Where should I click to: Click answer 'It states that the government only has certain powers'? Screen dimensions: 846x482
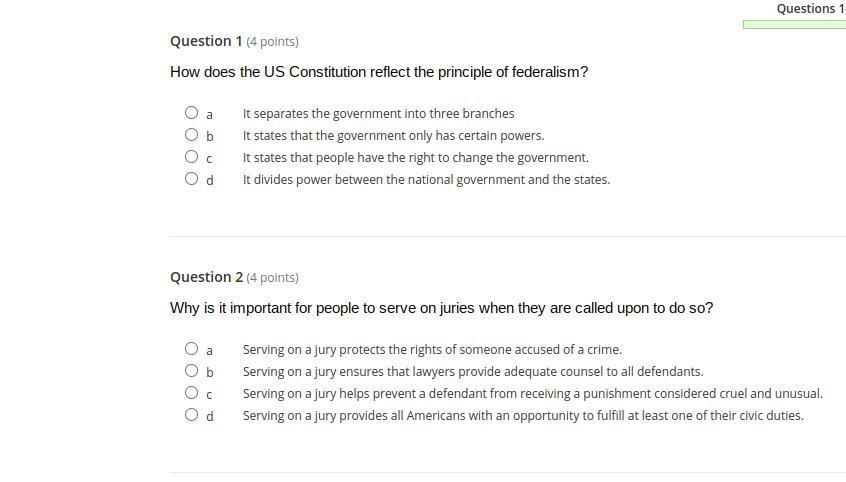pos(393,135)
